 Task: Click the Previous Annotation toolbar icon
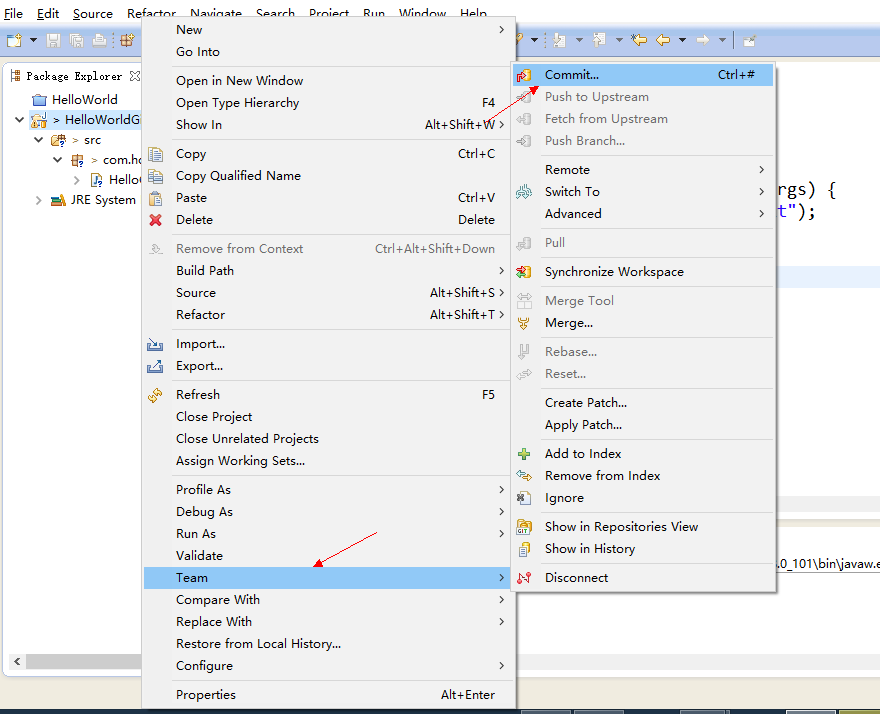(x=599, y=40)
